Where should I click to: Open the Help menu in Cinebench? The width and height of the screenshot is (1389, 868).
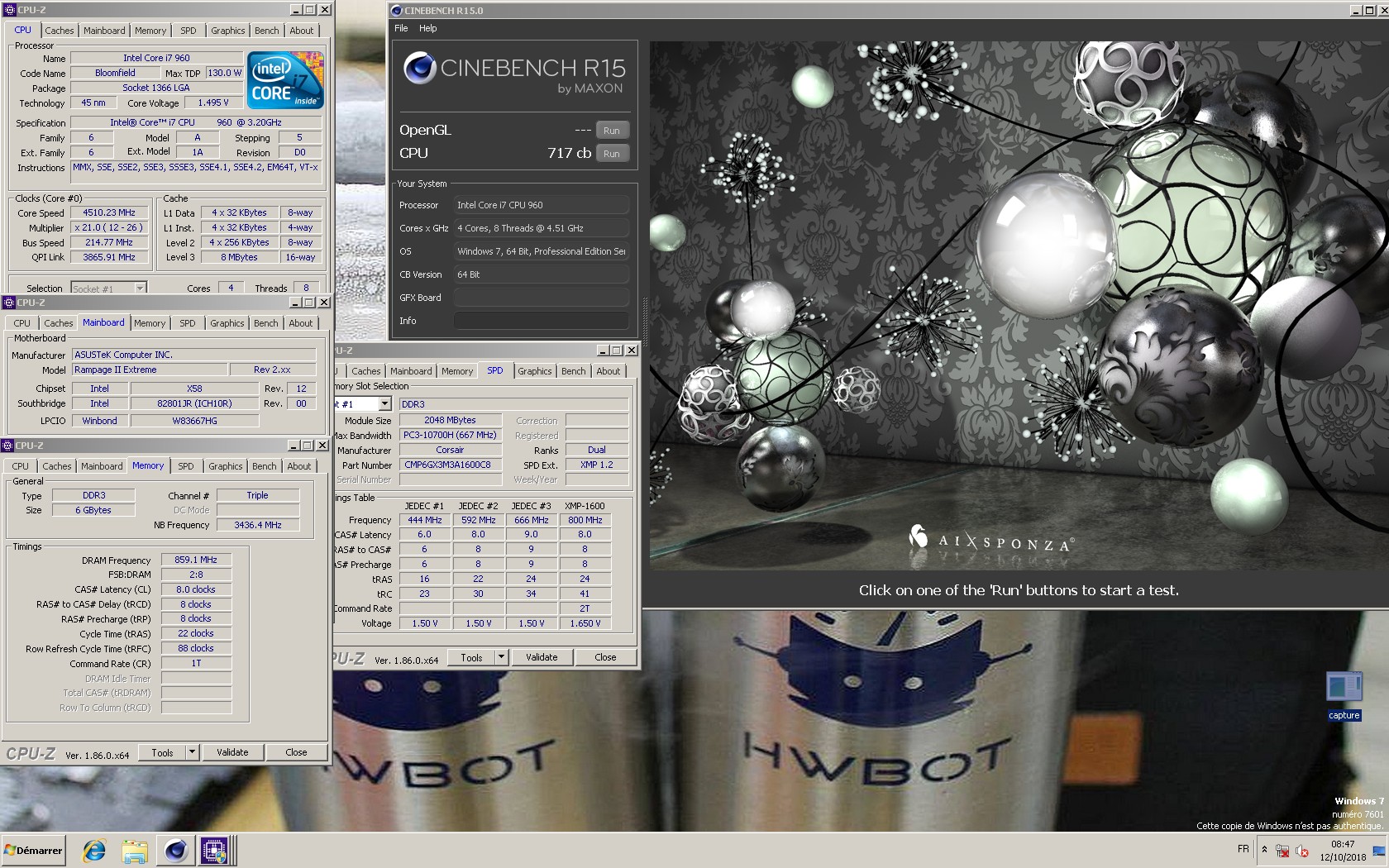coord(428,28)
